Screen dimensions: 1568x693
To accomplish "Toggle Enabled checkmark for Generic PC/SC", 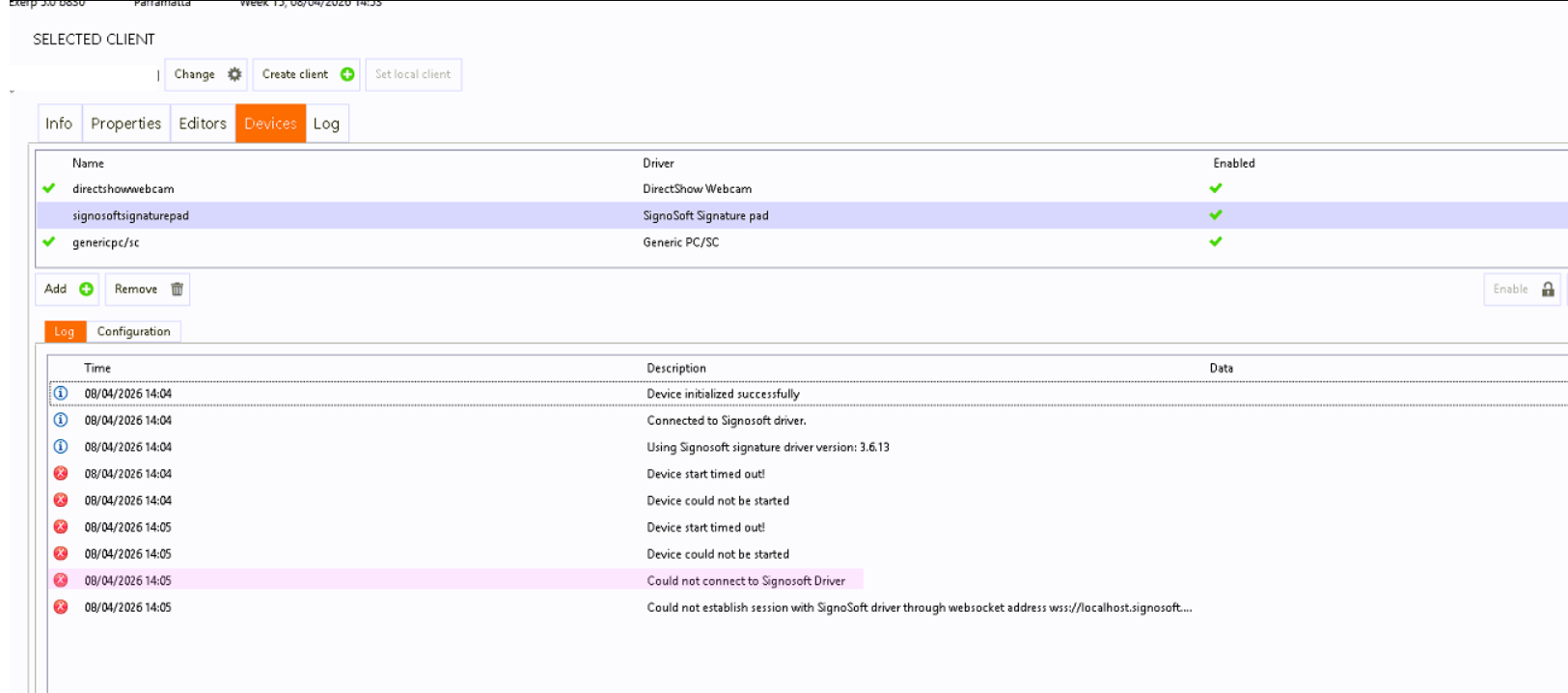I will click(x=1216, y=242).
